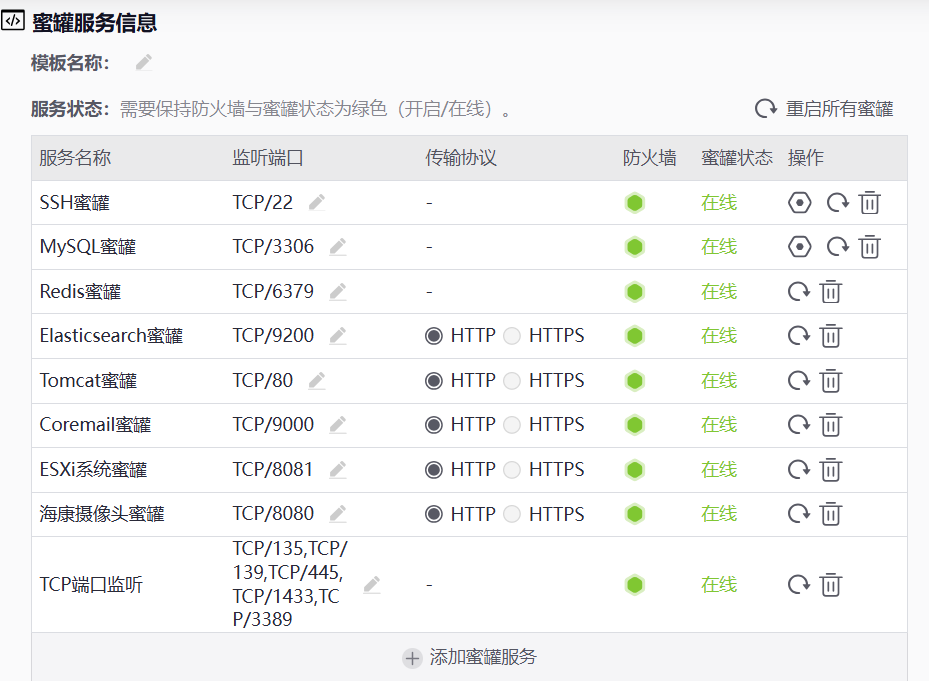Screen dimensions: 929x681
Task: Click the SSH honeypot green firewall indicator
Action: pyautogui.click(x=635, y=203)
